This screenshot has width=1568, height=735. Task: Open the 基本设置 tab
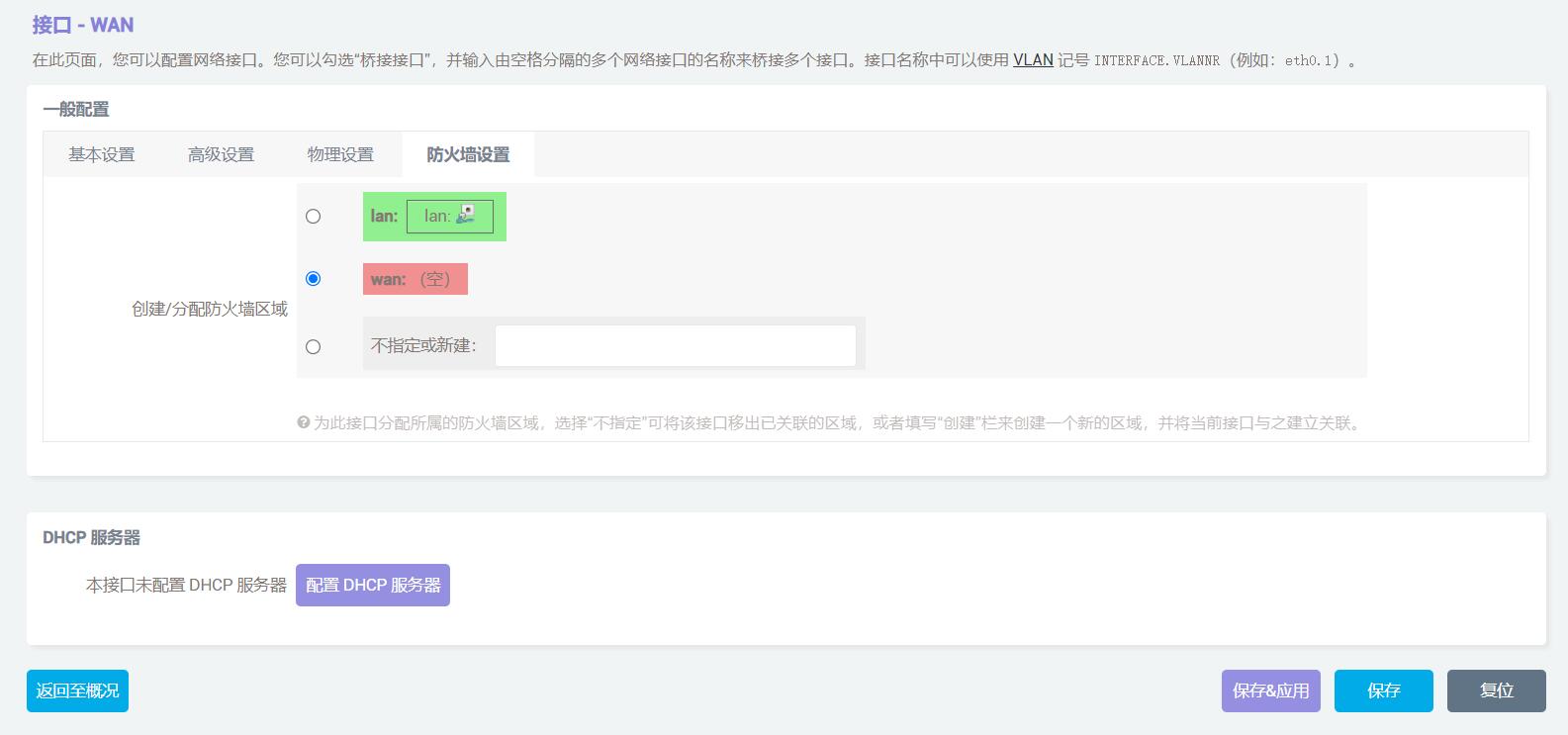[101, 154]
